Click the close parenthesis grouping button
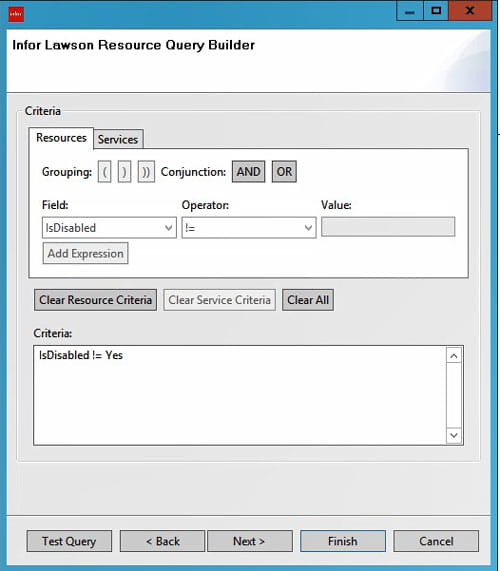Screen dimensions: 500x571 [x=124, y=172]
